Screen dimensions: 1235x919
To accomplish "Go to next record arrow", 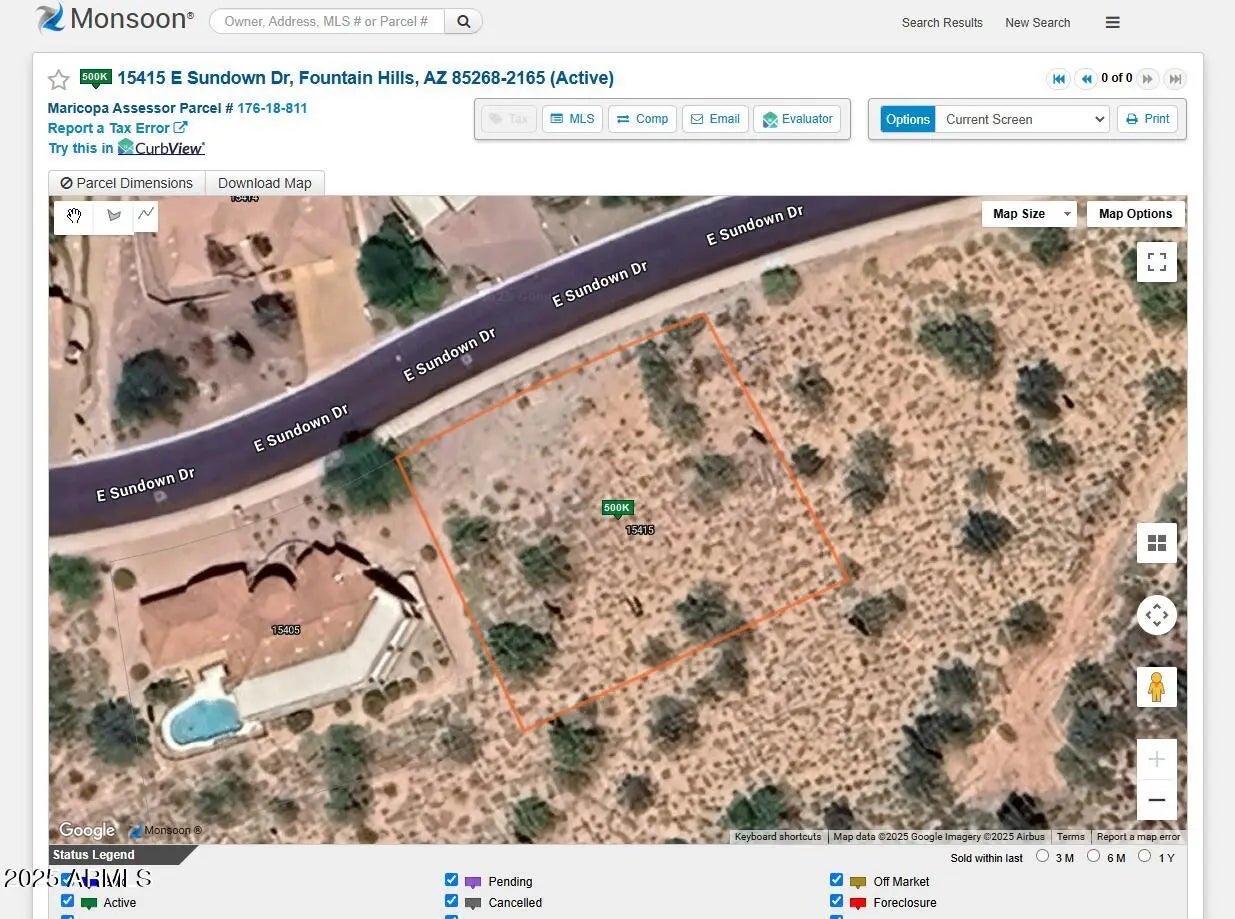I will click(x=1147, y=79).
